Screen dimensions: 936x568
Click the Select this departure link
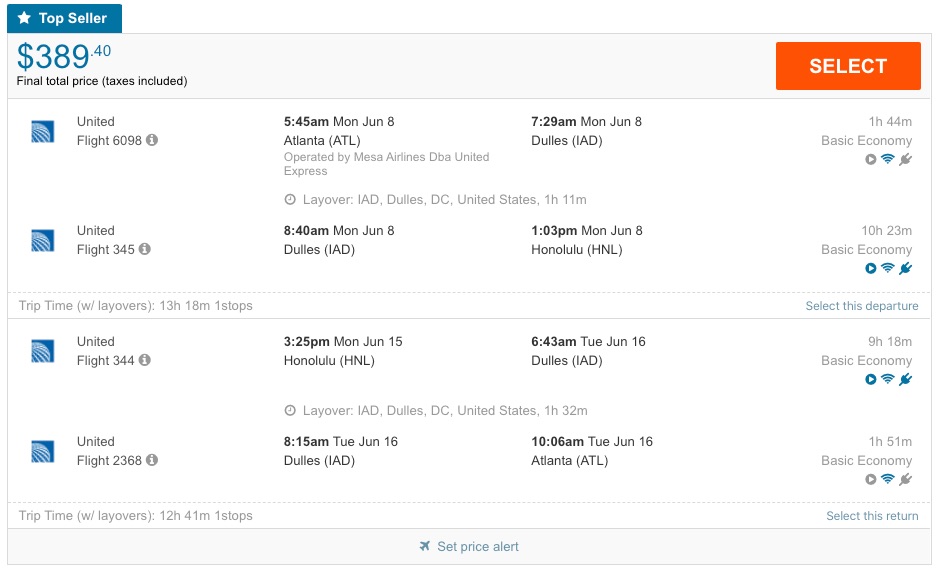pyautogui.click(x=861, y=306)
